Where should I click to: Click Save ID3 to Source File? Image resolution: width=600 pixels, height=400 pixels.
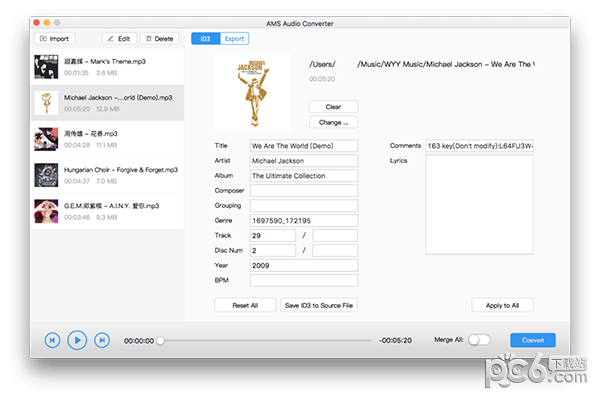click(319, 305)
